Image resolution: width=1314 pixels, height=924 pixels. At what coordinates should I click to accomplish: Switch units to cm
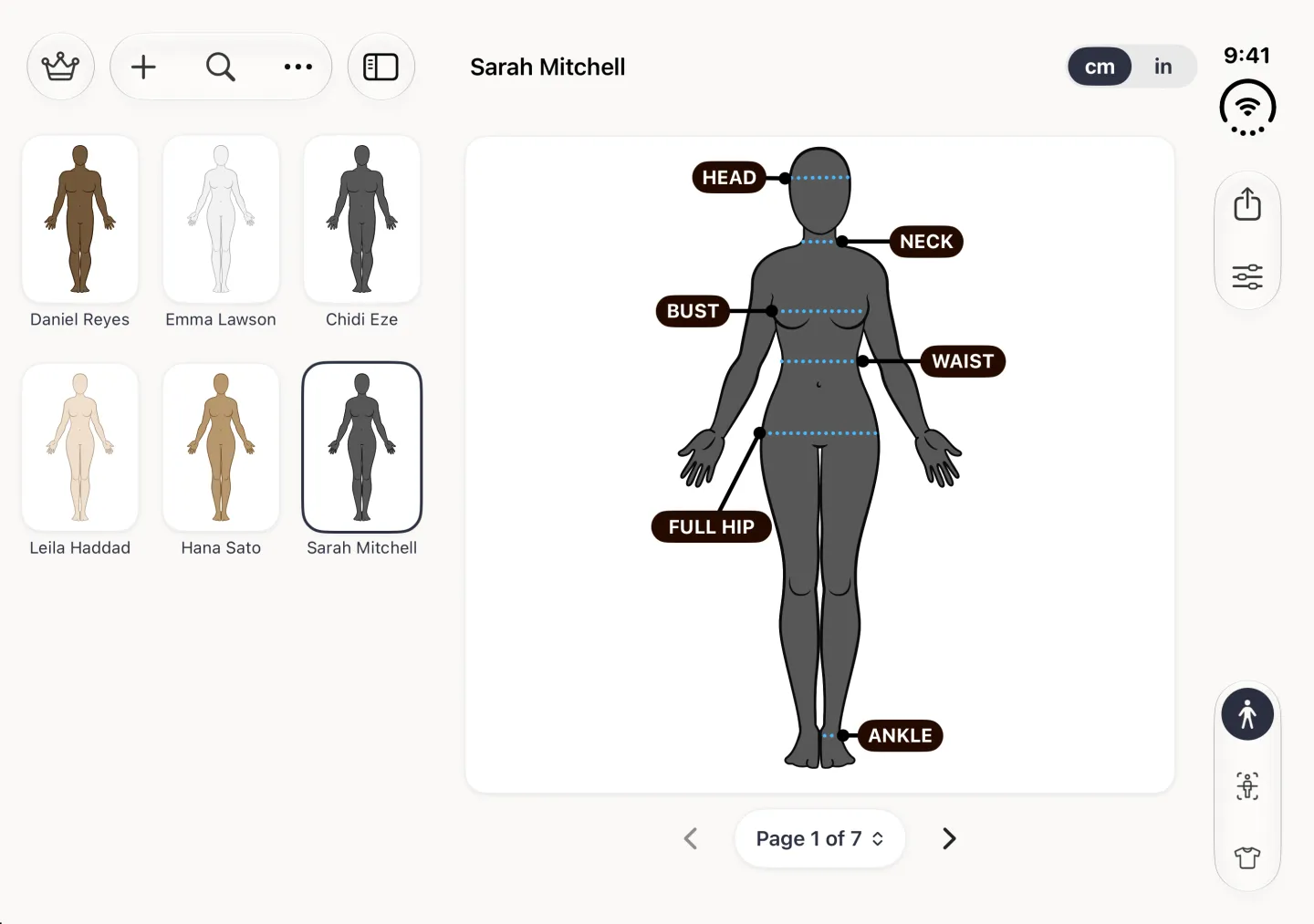[1100, 67]
